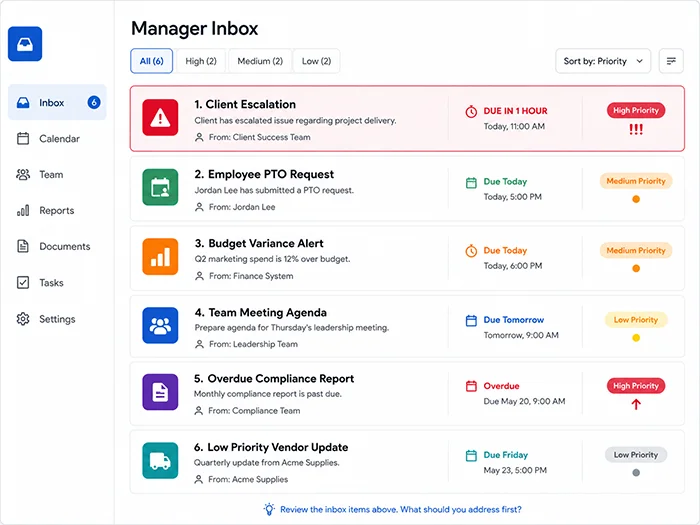Image resolution: width=700 pixels, height=525 pixels.
Task: Click the orange chart icon for Budget Variance
Action: point(160,257)
